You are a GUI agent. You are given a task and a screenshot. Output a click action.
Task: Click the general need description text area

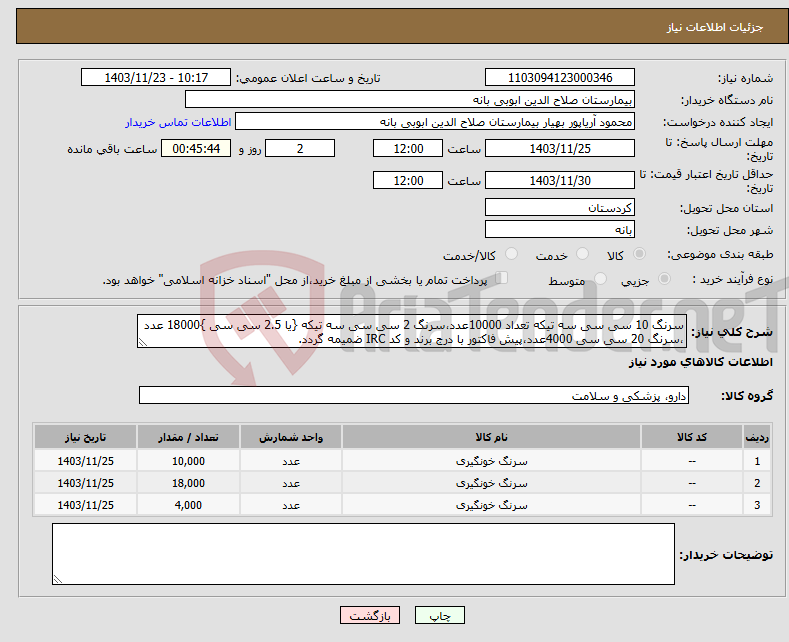point(412,332)
